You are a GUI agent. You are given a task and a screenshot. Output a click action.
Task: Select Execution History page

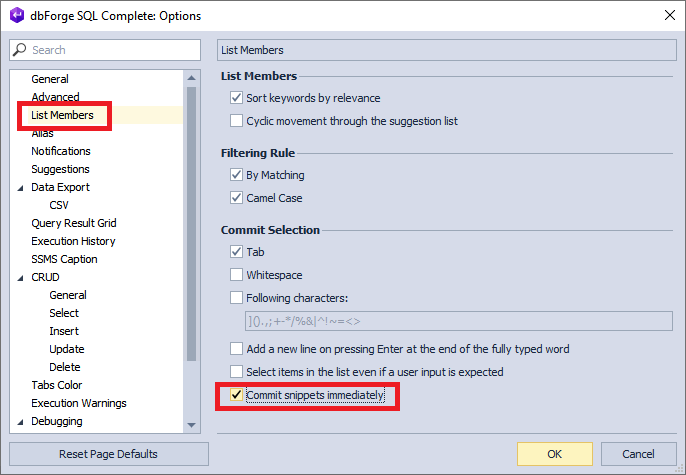[73, 241]
